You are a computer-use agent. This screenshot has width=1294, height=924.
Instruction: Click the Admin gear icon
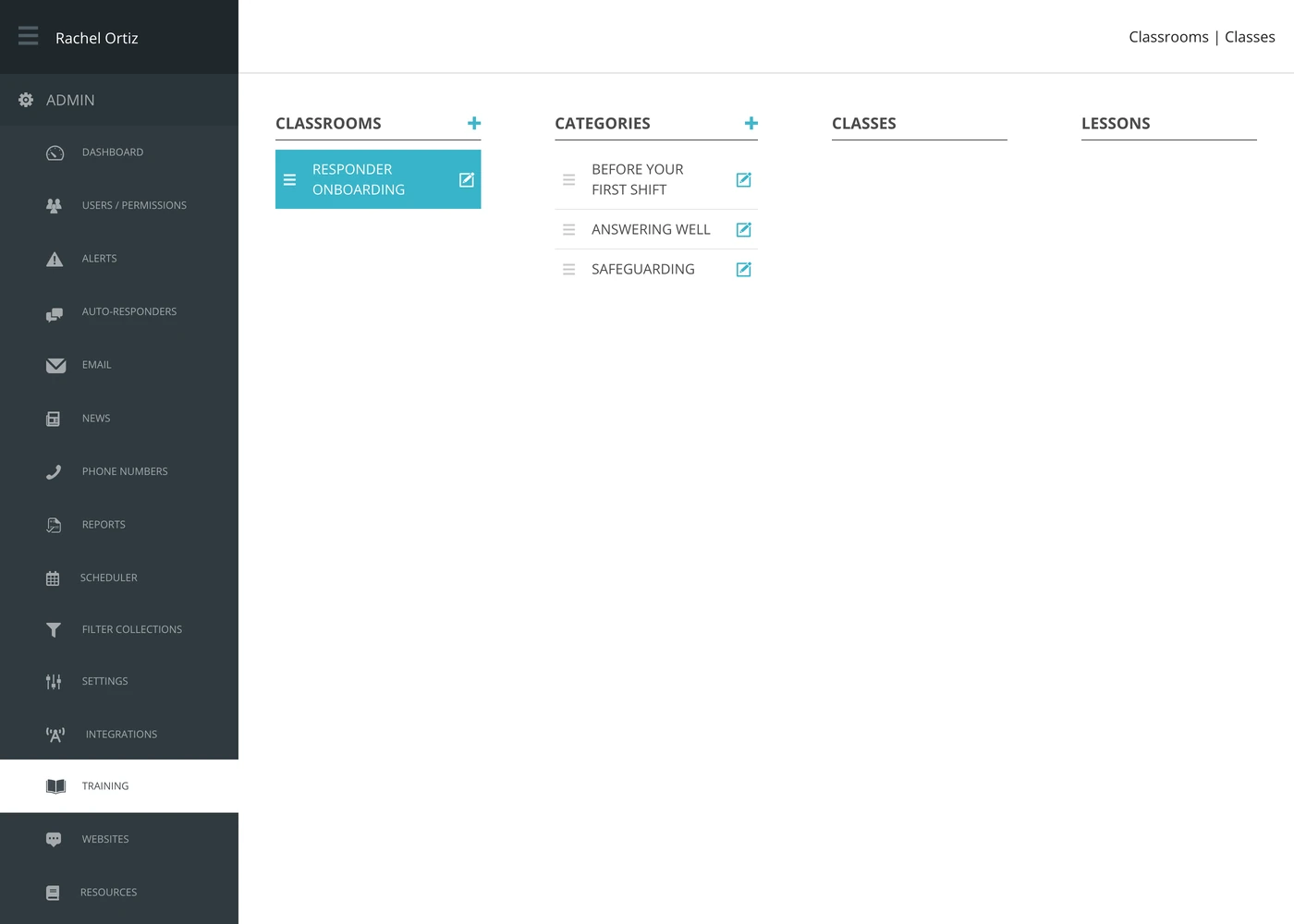pyautogui.click(x=26, y=100)
